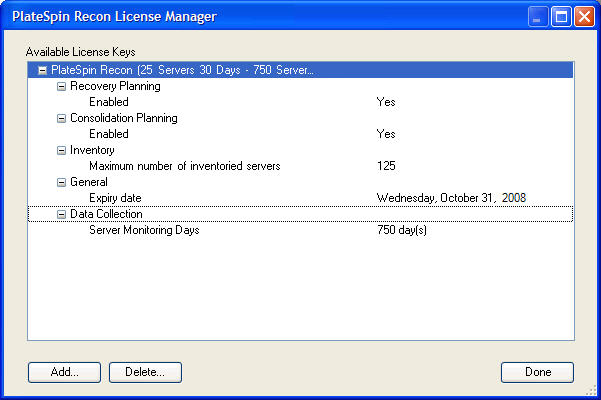Collapse the General section
601x400 pixels.
(61, 183)
